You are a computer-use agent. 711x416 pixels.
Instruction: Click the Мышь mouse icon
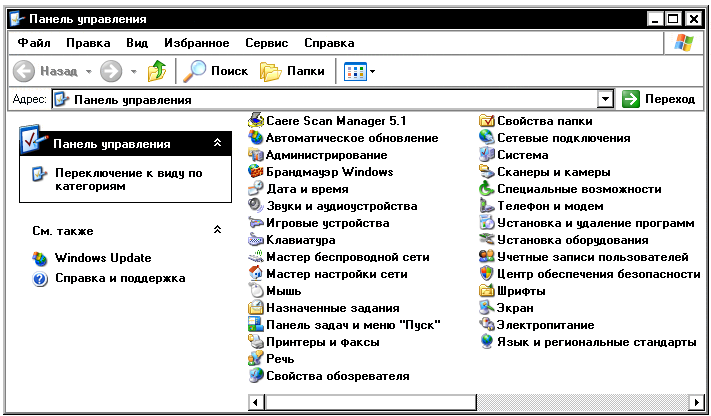coord(256,291)
